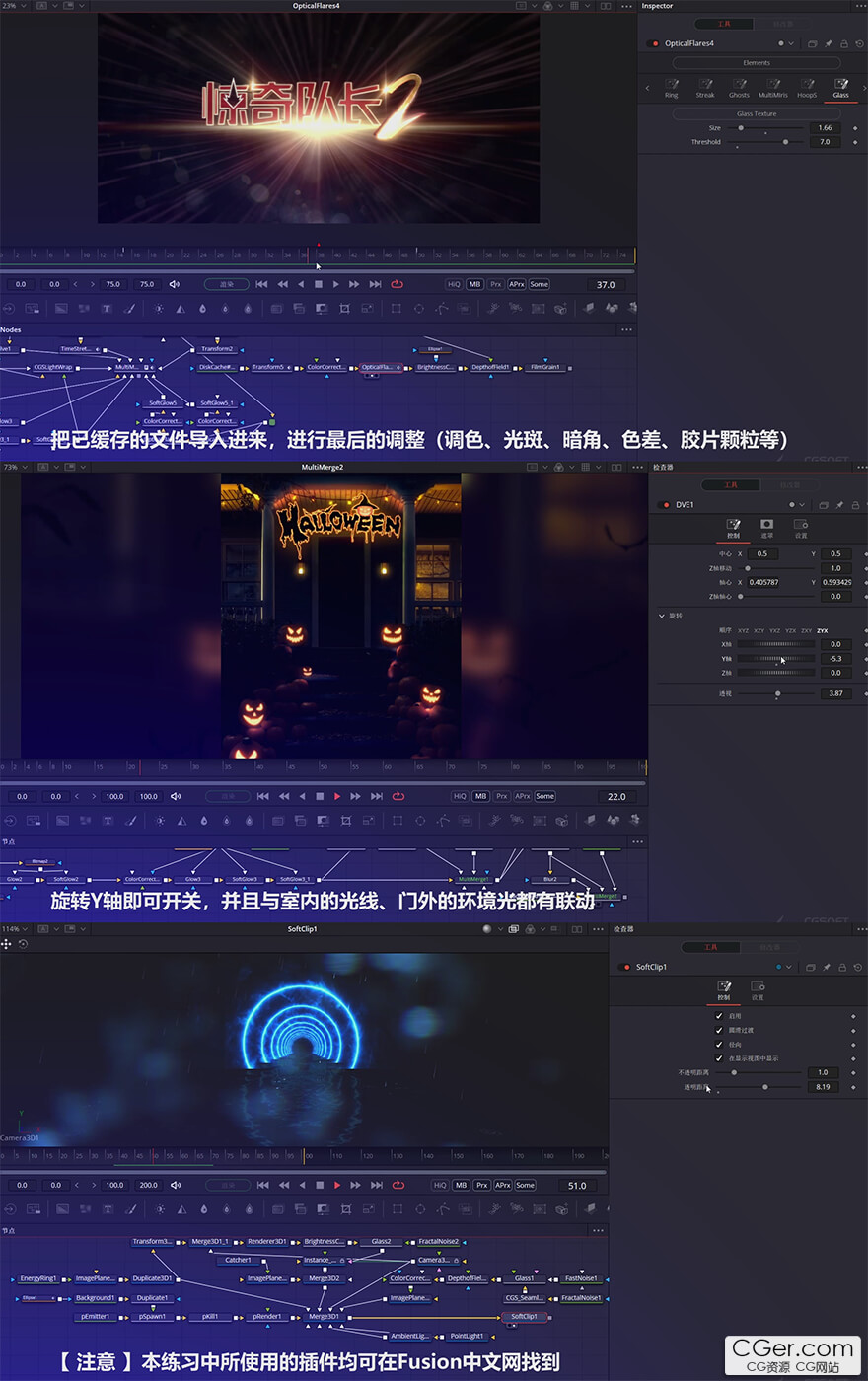Select XYZ rotation order
868x1381 pixels.
click(744, 630)
